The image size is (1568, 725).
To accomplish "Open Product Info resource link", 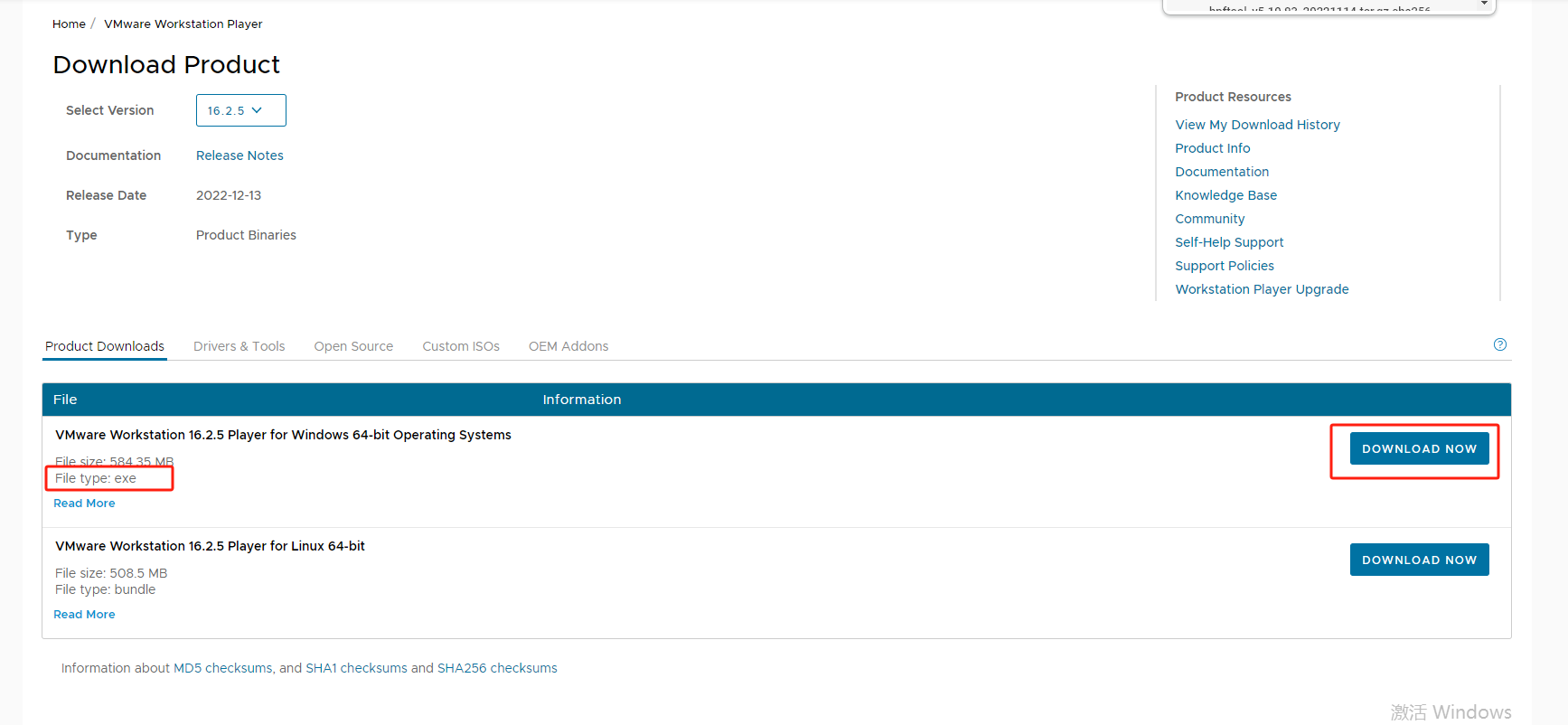I will pos(1213,148).
